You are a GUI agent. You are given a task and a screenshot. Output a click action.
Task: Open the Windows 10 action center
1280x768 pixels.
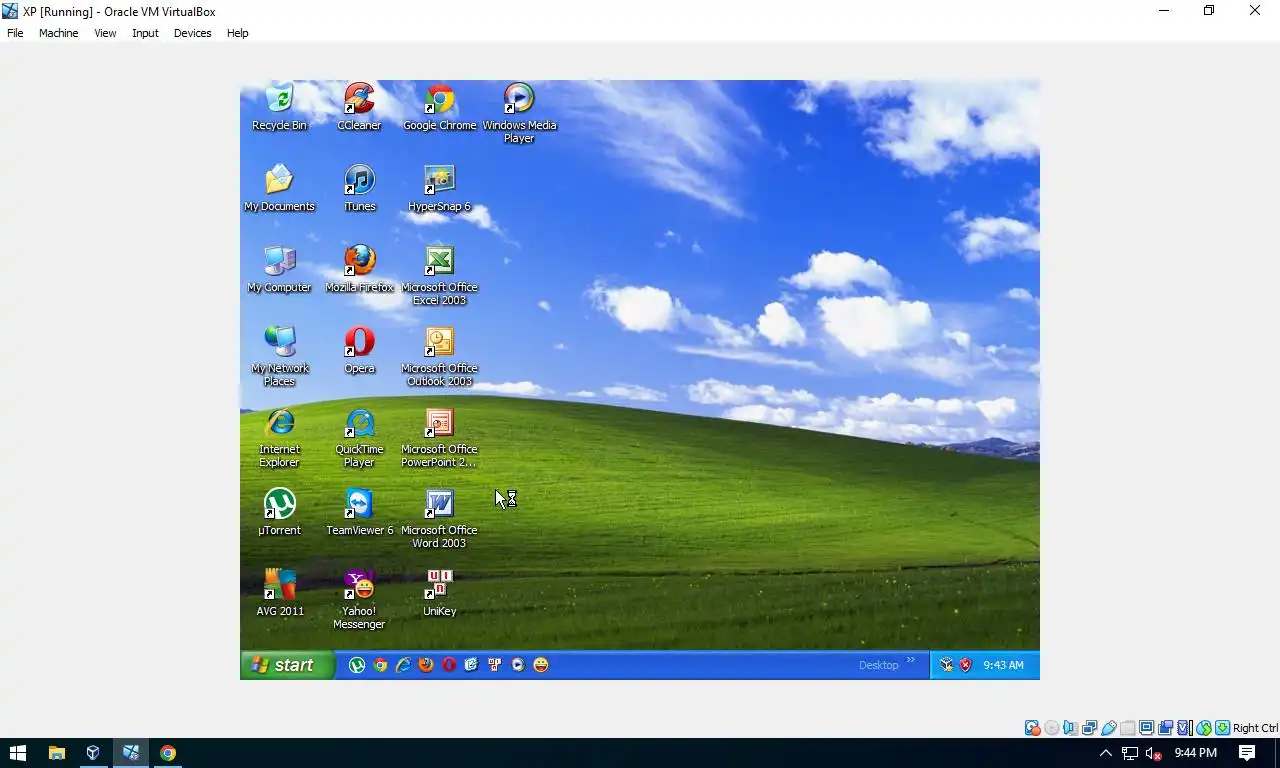pyautogui.click(x=1247, y=753)
